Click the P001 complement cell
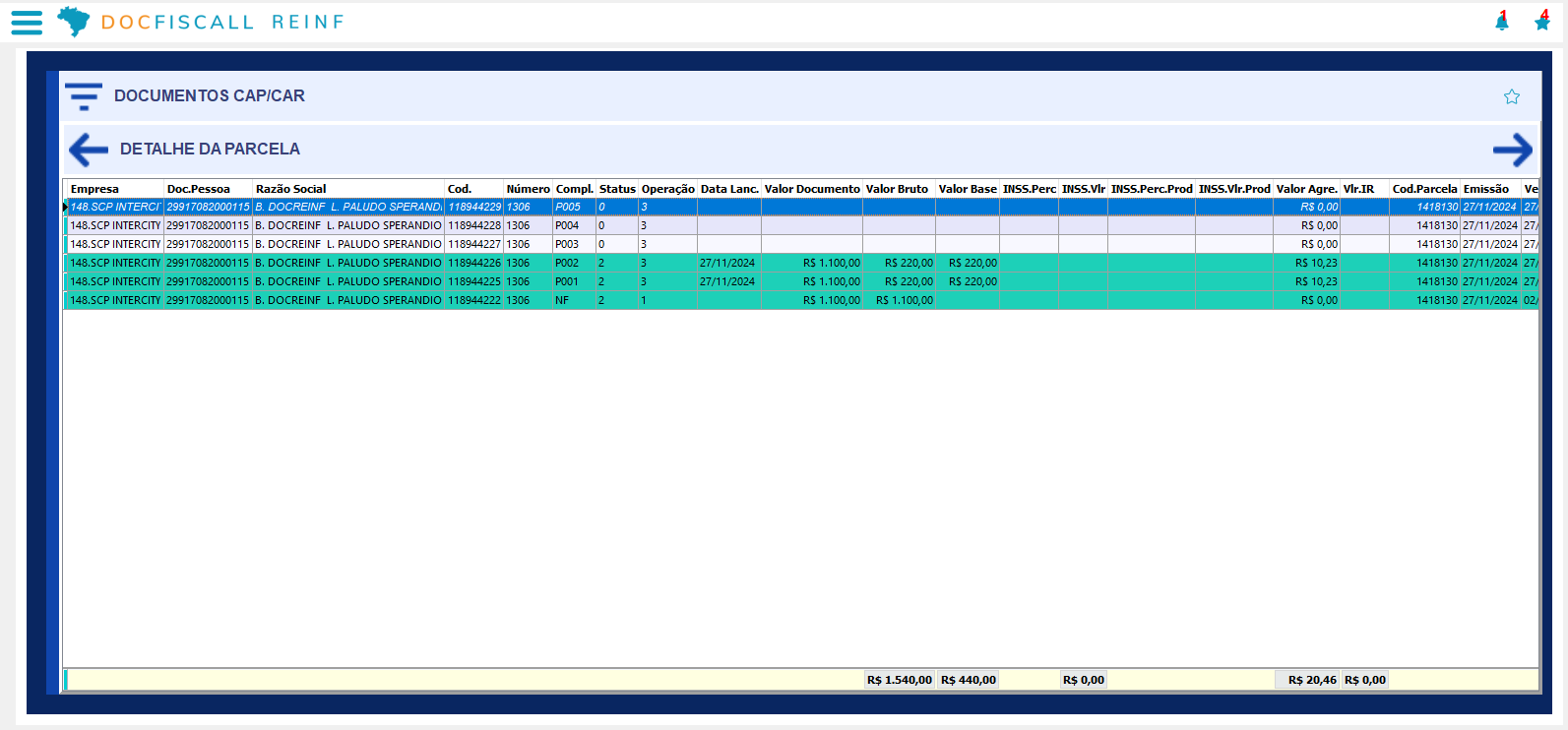Viewport: 1568px width, 730px height. pos(574,282)
